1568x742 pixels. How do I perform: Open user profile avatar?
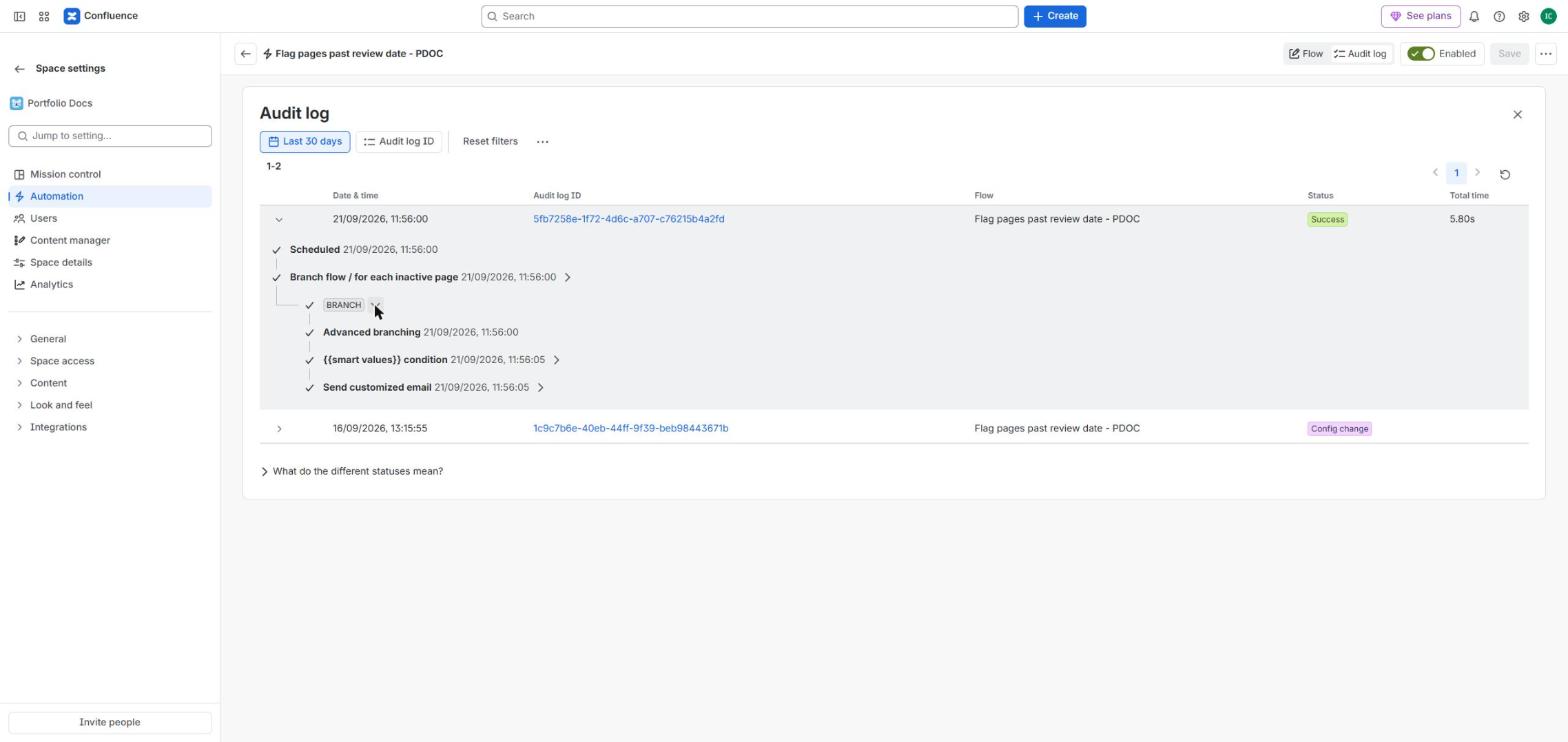1548,16
